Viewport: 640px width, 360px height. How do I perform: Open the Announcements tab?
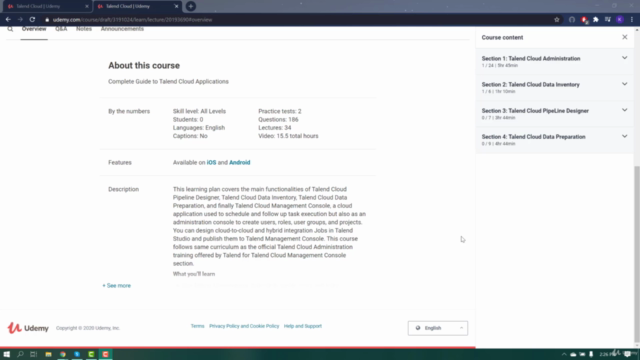(x=122, y=29)
